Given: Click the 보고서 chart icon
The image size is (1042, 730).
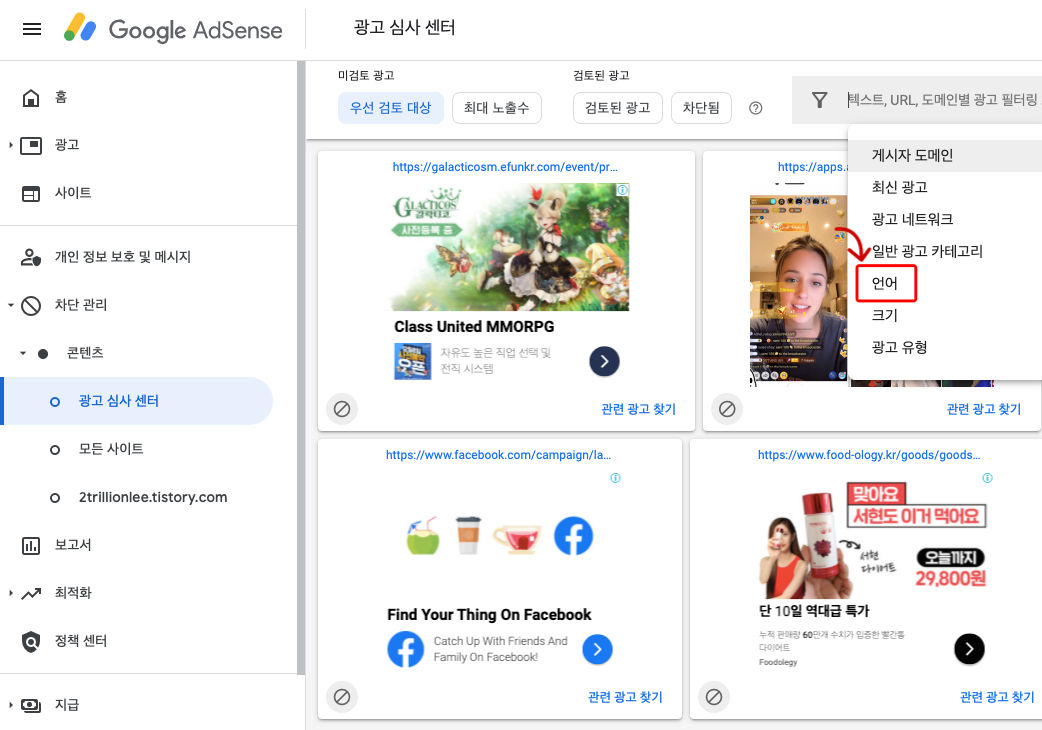Looking at the screenshot, I should pos(31,545).
